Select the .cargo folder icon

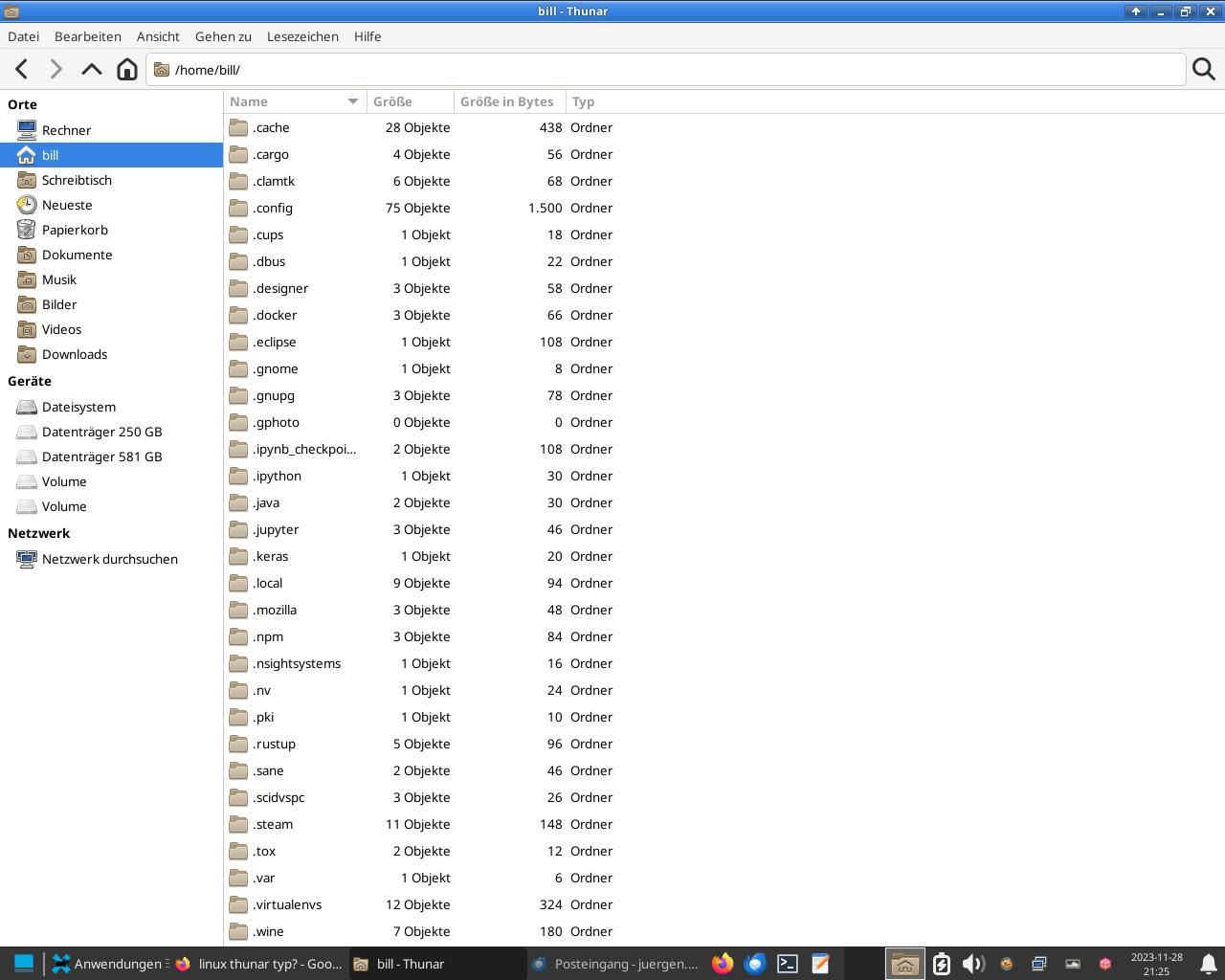tap(238, 154)
